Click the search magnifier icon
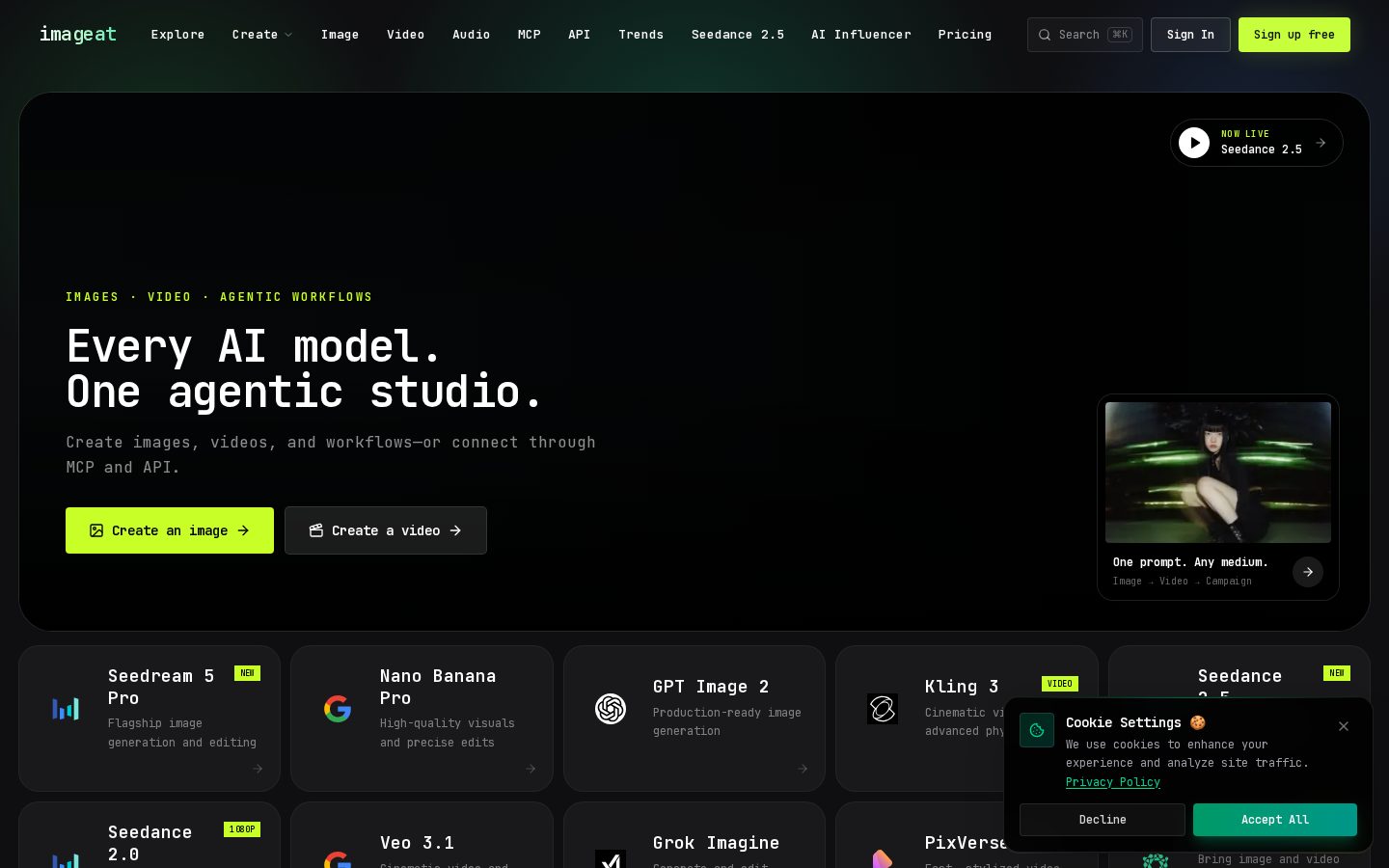1389x868 pixels. 1045,35
